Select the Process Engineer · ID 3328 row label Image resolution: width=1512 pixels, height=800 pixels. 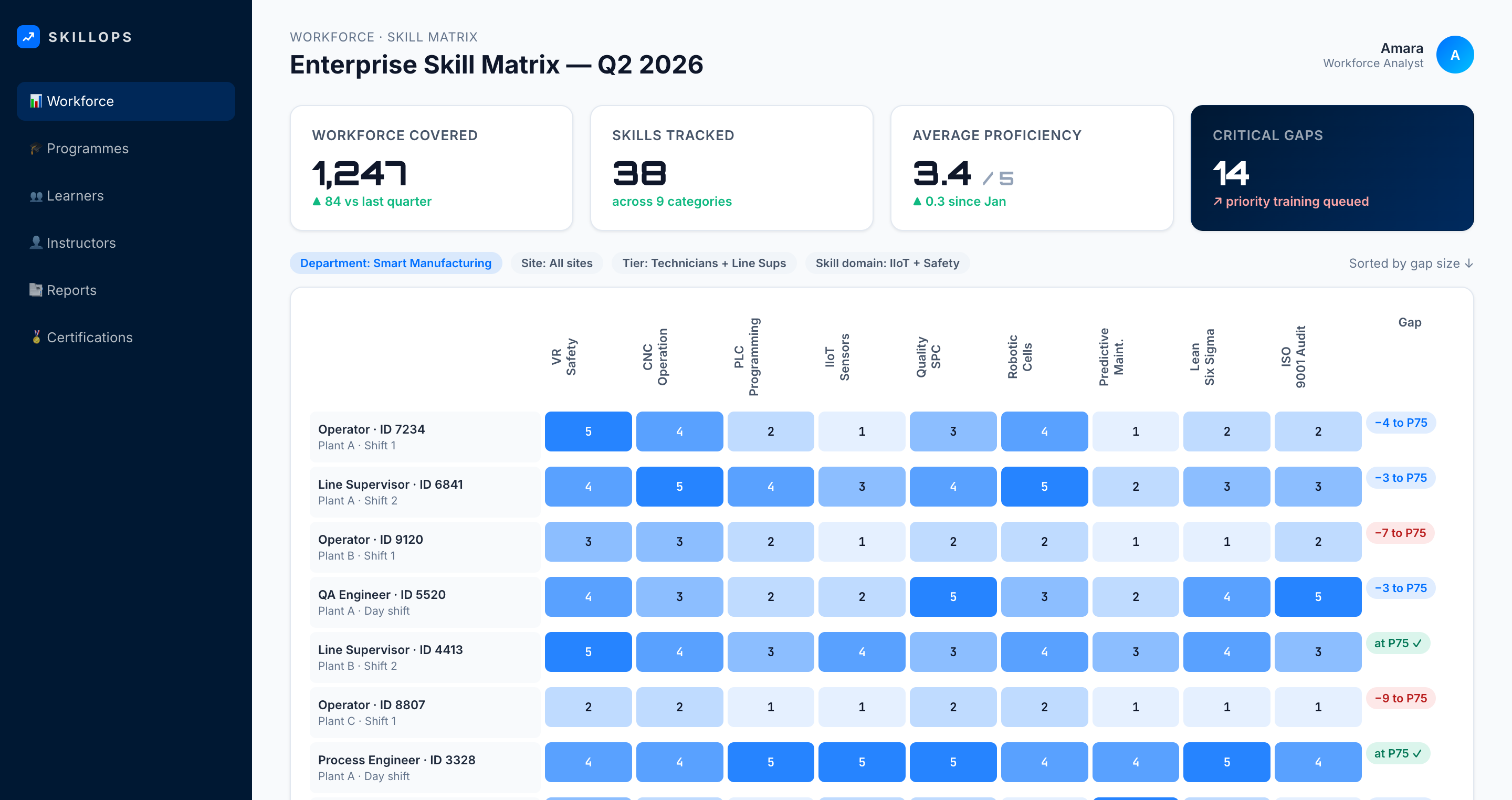point(425,768)
